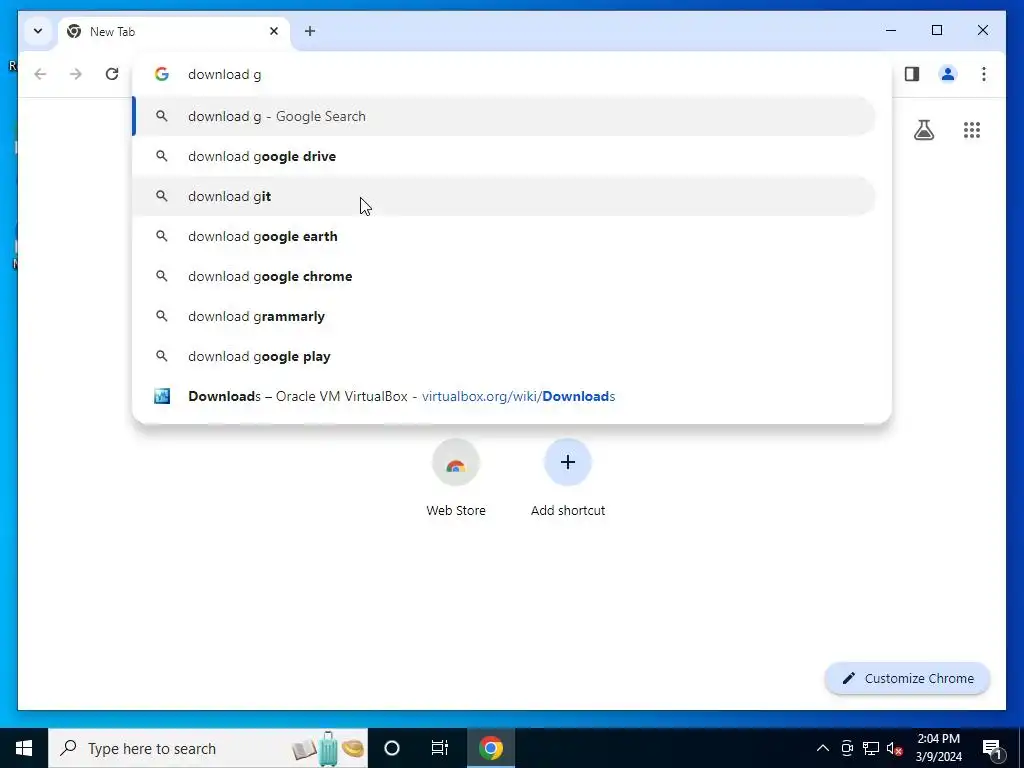Click the forward navigation arrow

[x=76, y=74]
